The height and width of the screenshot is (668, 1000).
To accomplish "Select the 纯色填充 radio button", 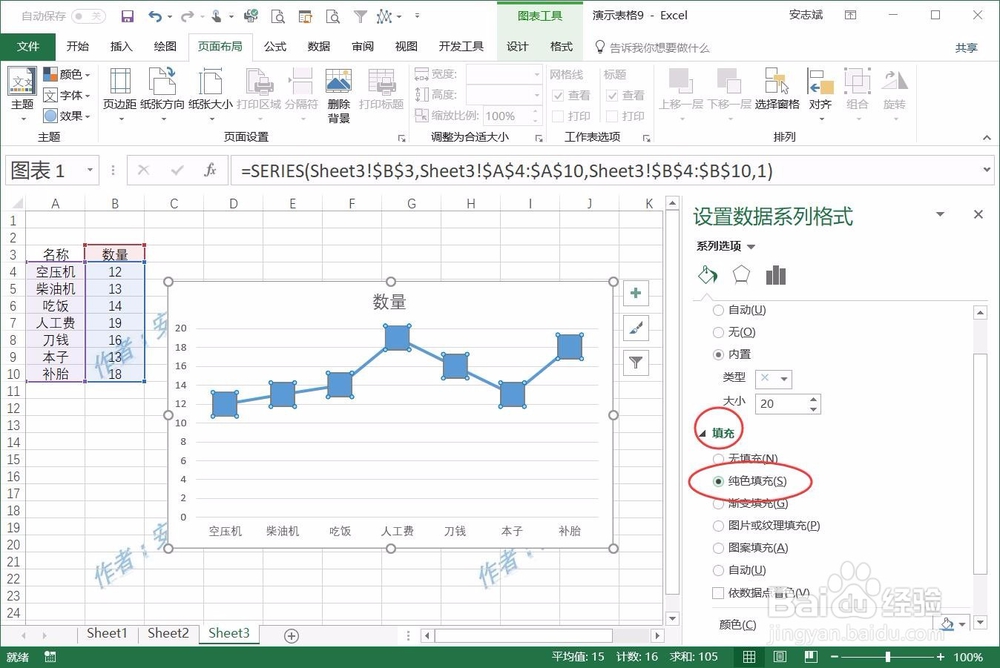I will tap(719, 481).
